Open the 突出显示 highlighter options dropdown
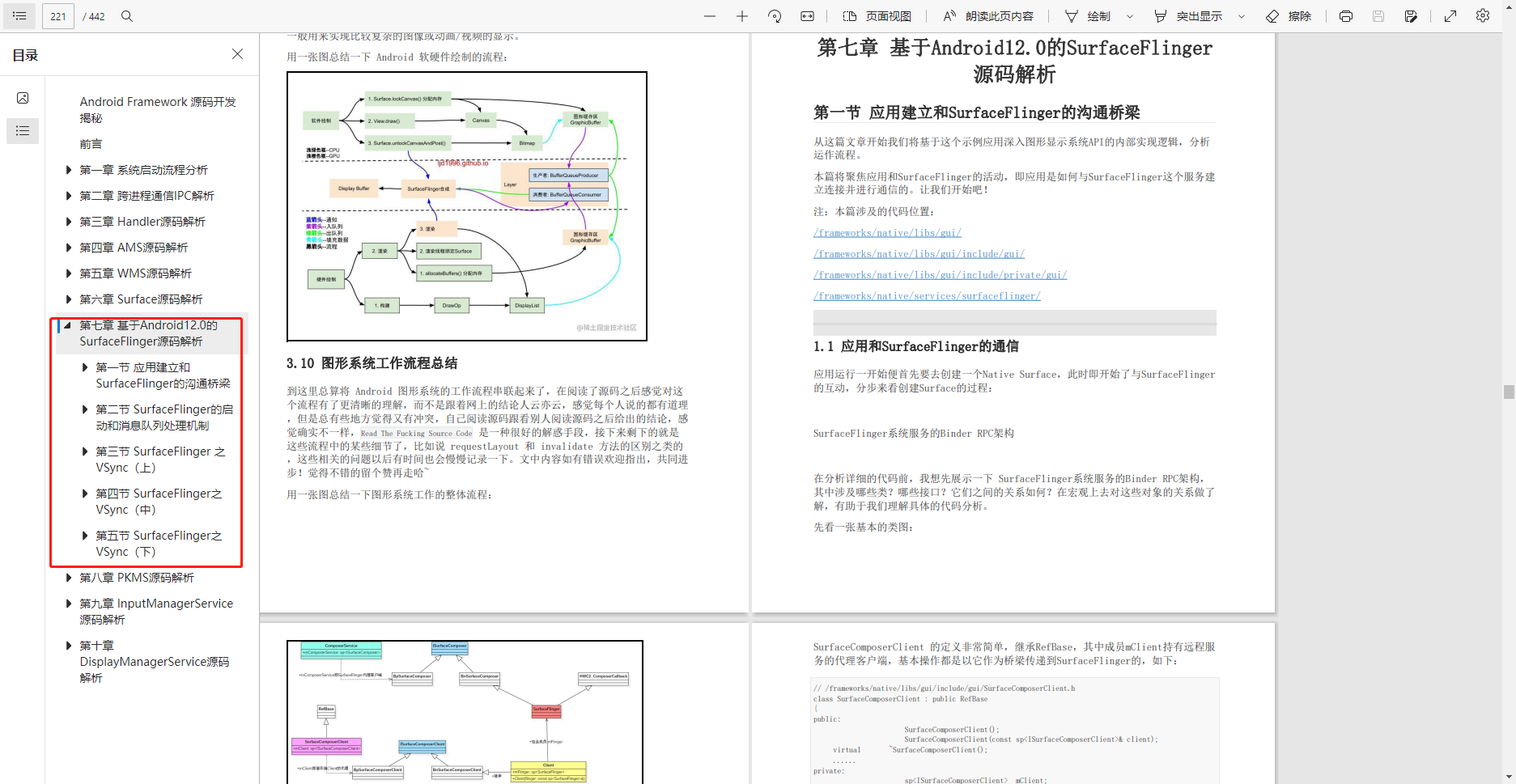Image resolution: width=1516 pixels, height=784 pixels. tap(1241, 15)
